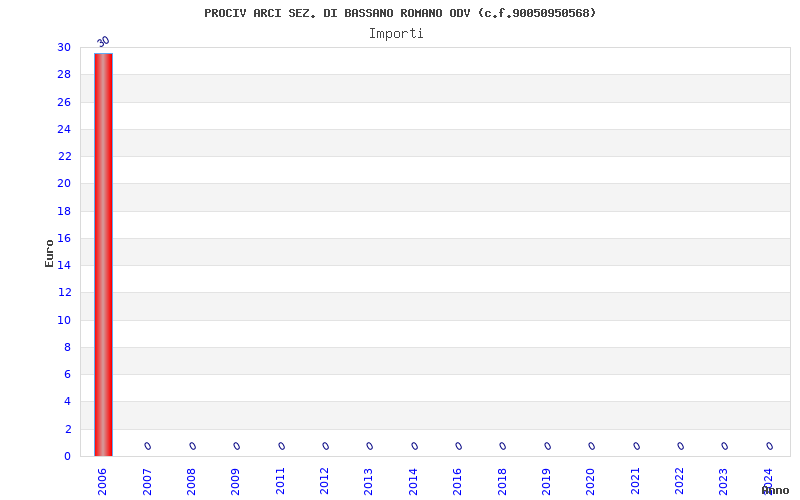Click the Euro y-axis title
Image resolution: width=800 pixels, height=500 pixels.
[x=49, y=254]
